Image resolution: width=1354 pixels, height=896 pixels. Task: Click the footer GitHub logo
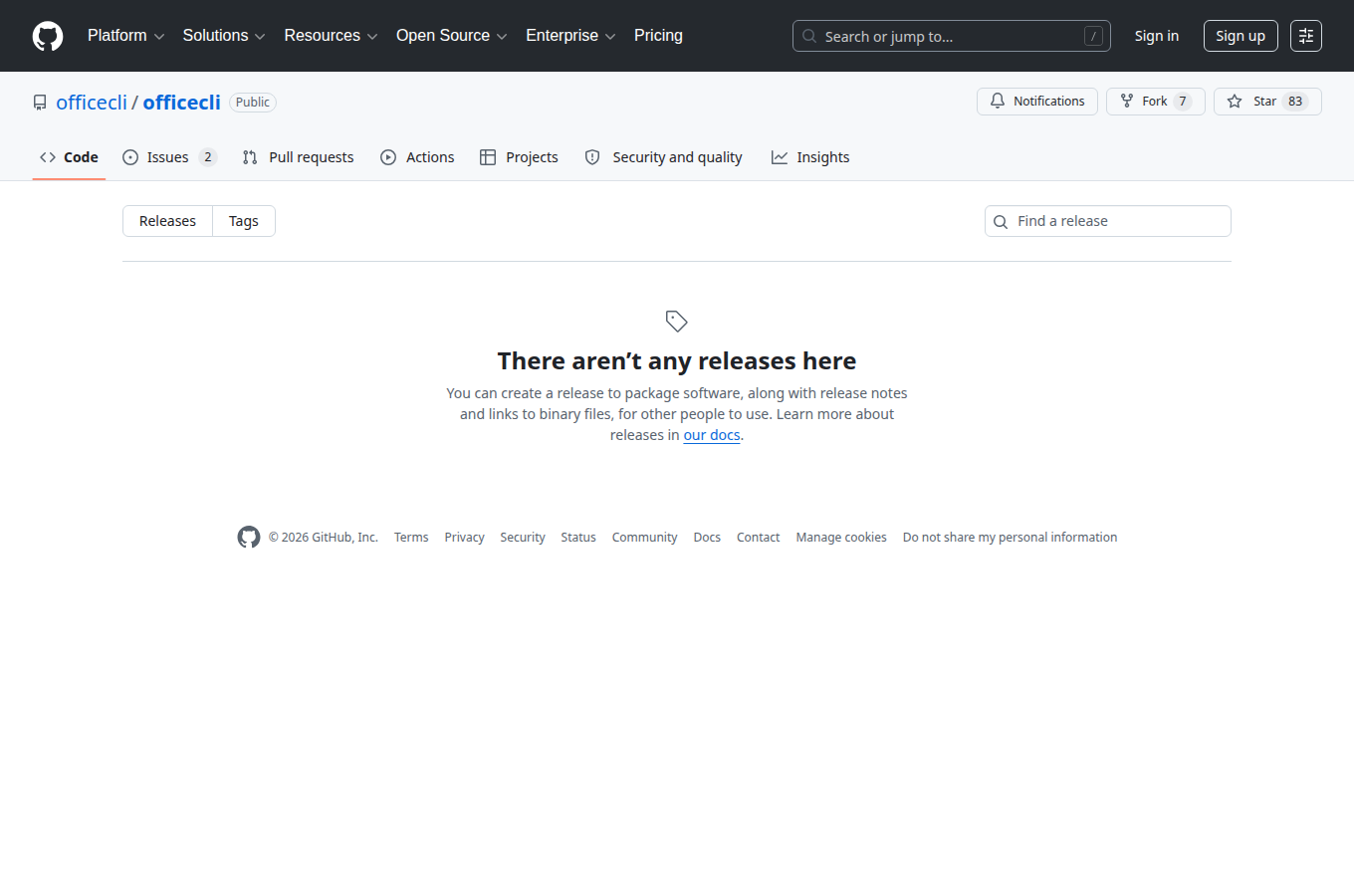click(x=249, y=537)
